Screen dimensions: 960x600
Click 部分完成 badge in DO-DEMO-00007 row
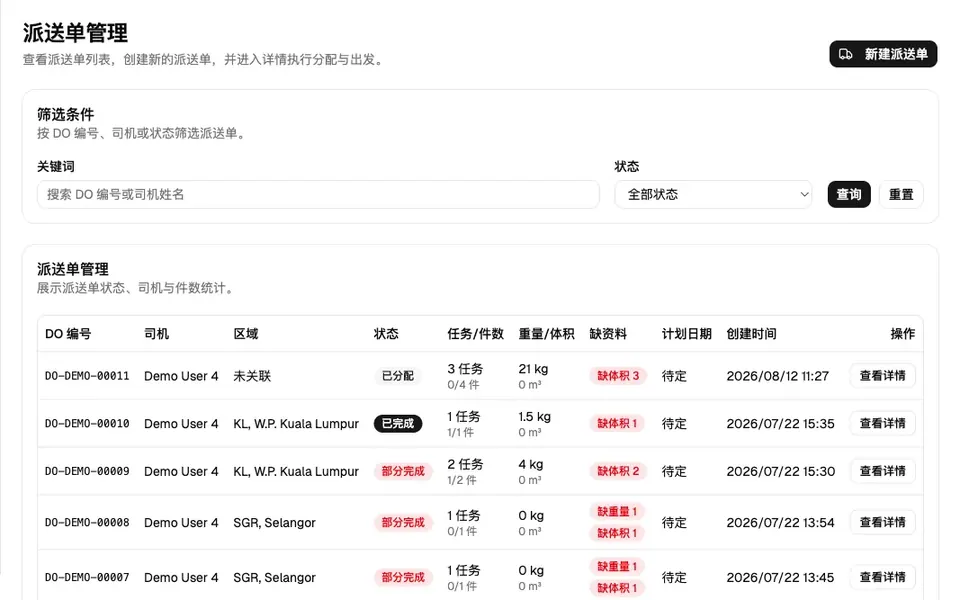403,577
